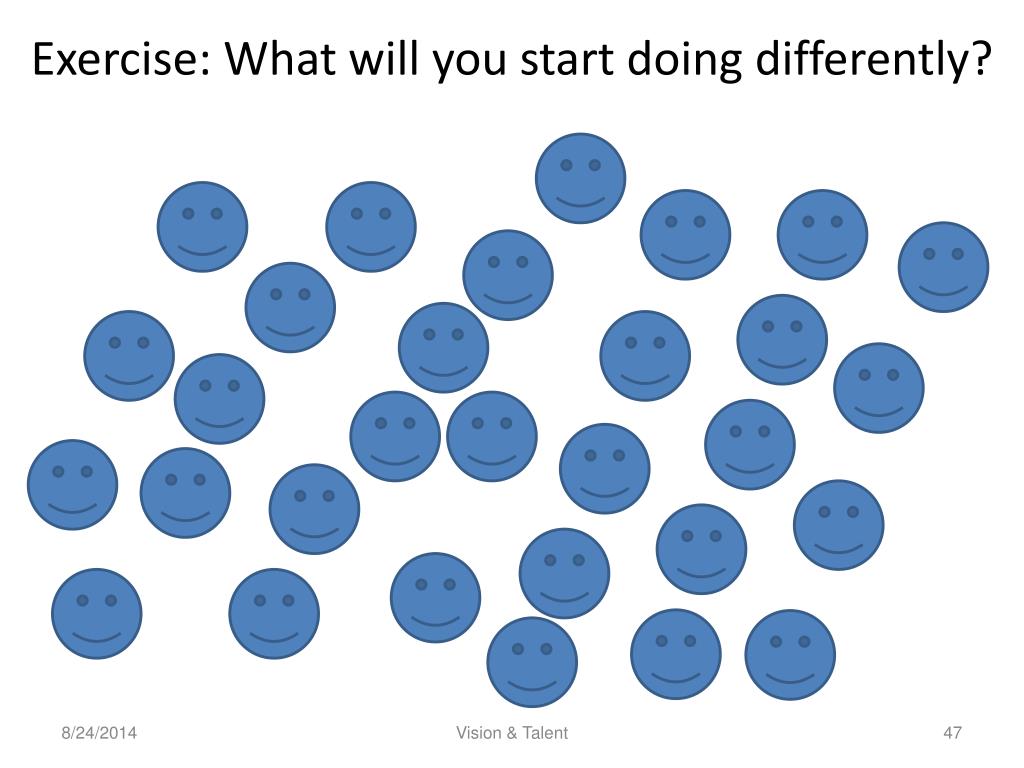
Task: Select the word start in the title
Action: tap(567, 59)
